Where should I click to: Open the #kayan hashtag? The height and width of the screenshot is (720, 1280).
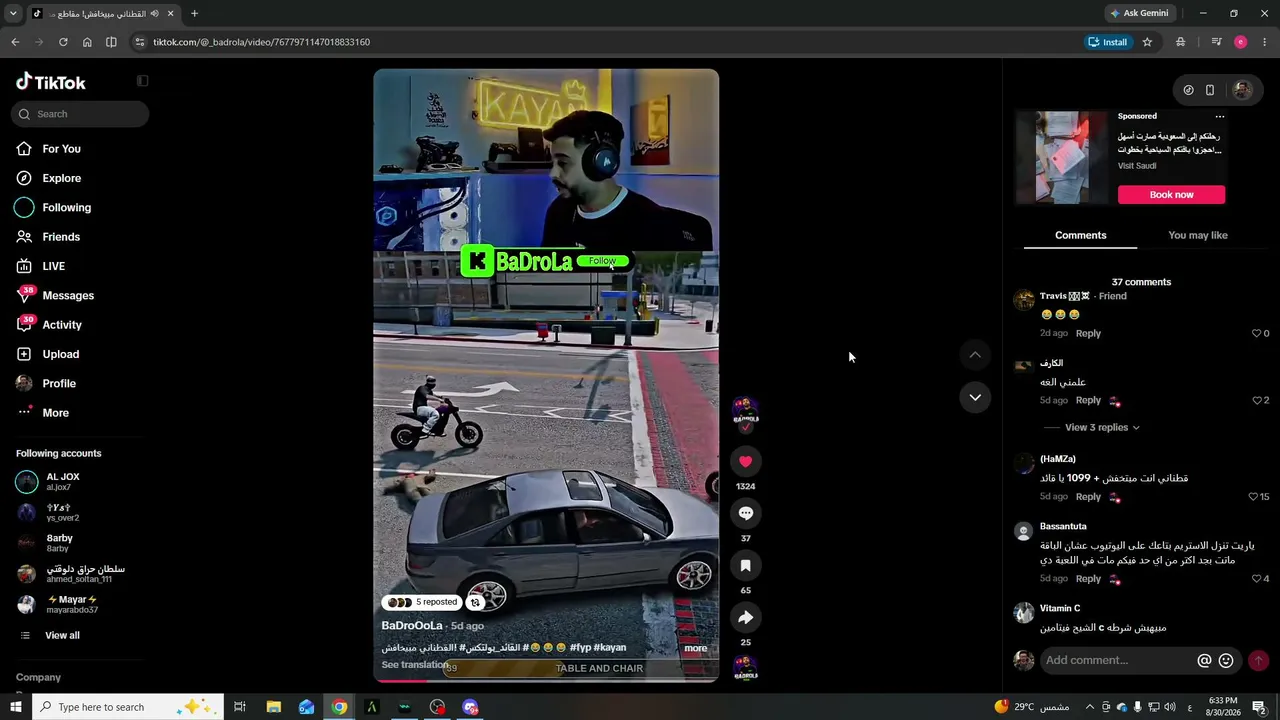pyautogui.click(x=610, y=648)
